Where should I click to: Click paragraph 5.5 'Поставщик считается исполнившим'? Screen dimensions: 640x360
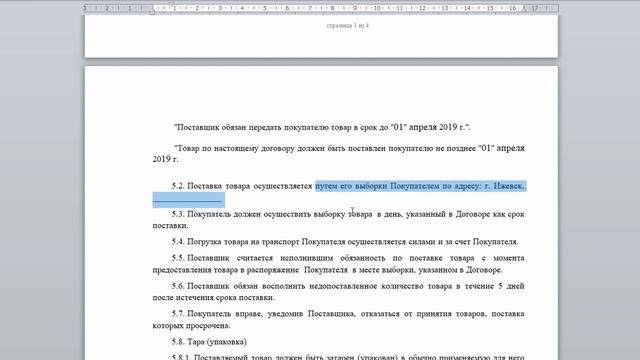tap(338, 264)
